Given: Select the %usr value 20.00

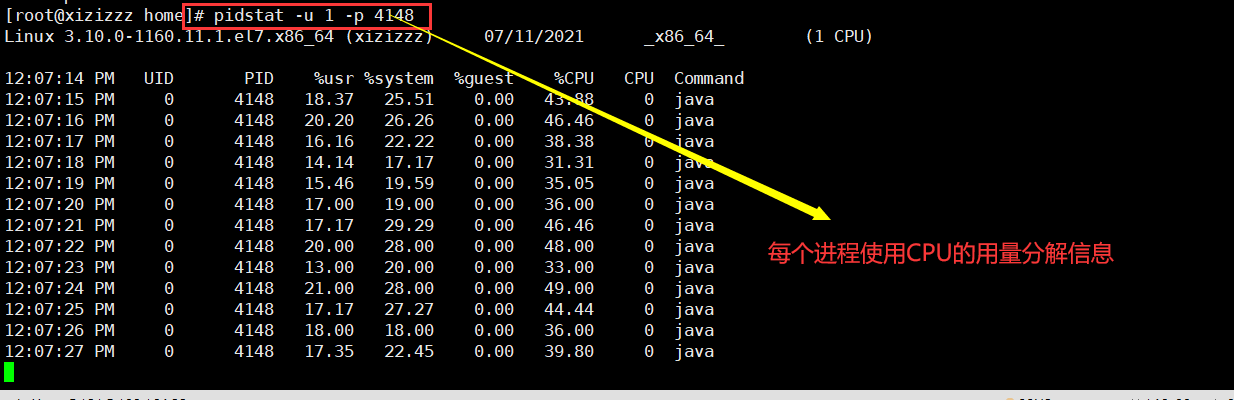Looking at the screenshot, I should tap(329, 246).
